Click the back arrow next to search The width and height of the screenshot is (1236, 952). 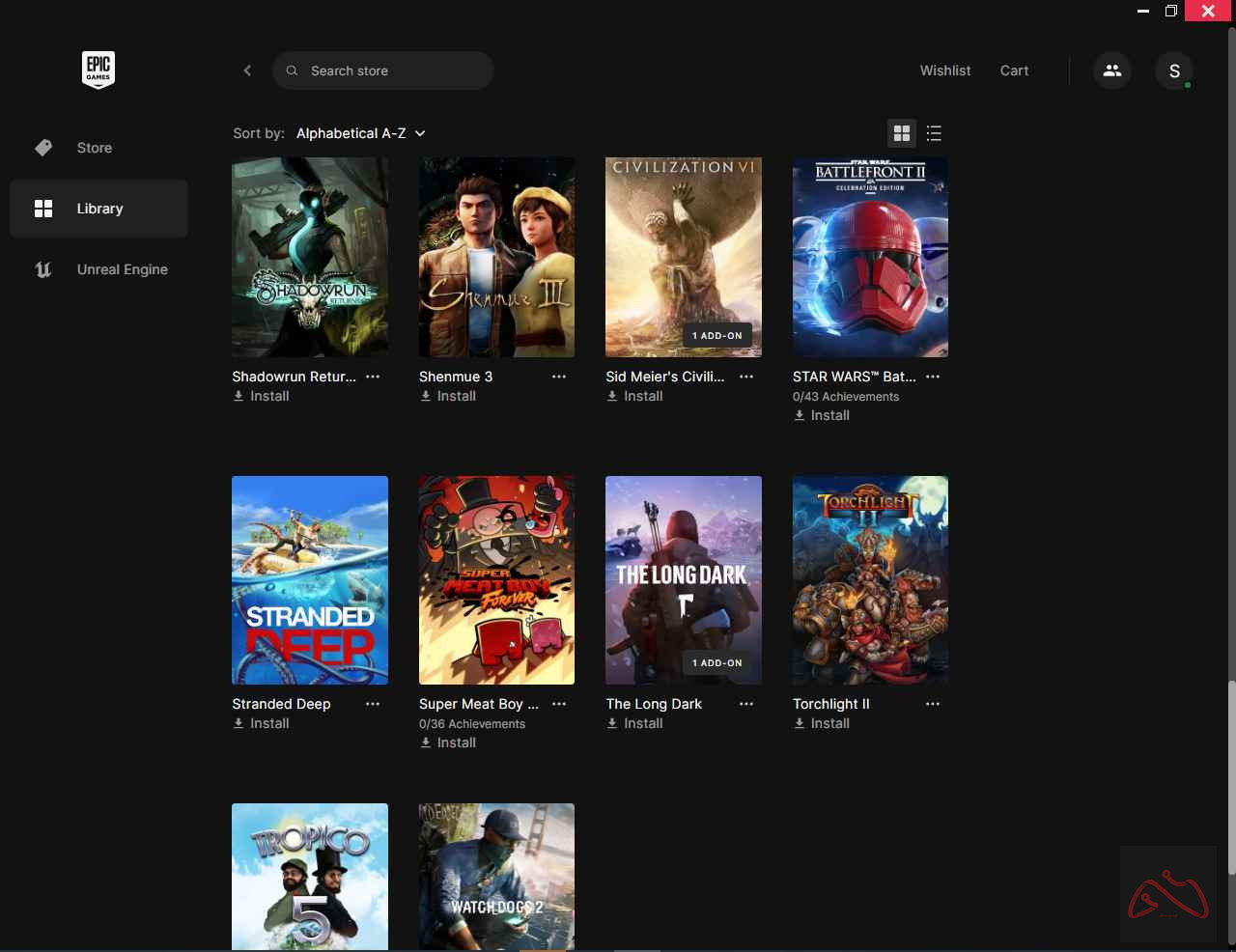tap(247, 70)
